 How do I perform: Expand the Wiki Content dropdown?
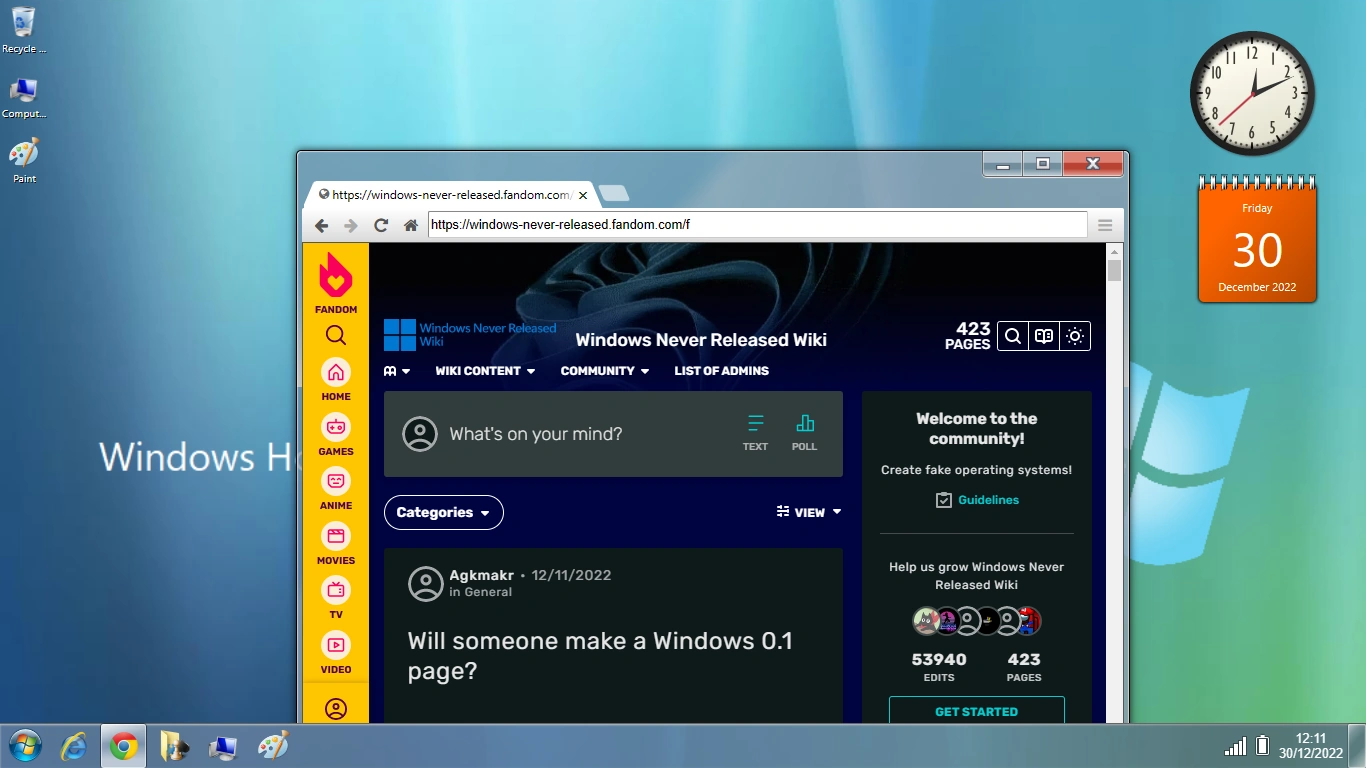coord(485,371)
